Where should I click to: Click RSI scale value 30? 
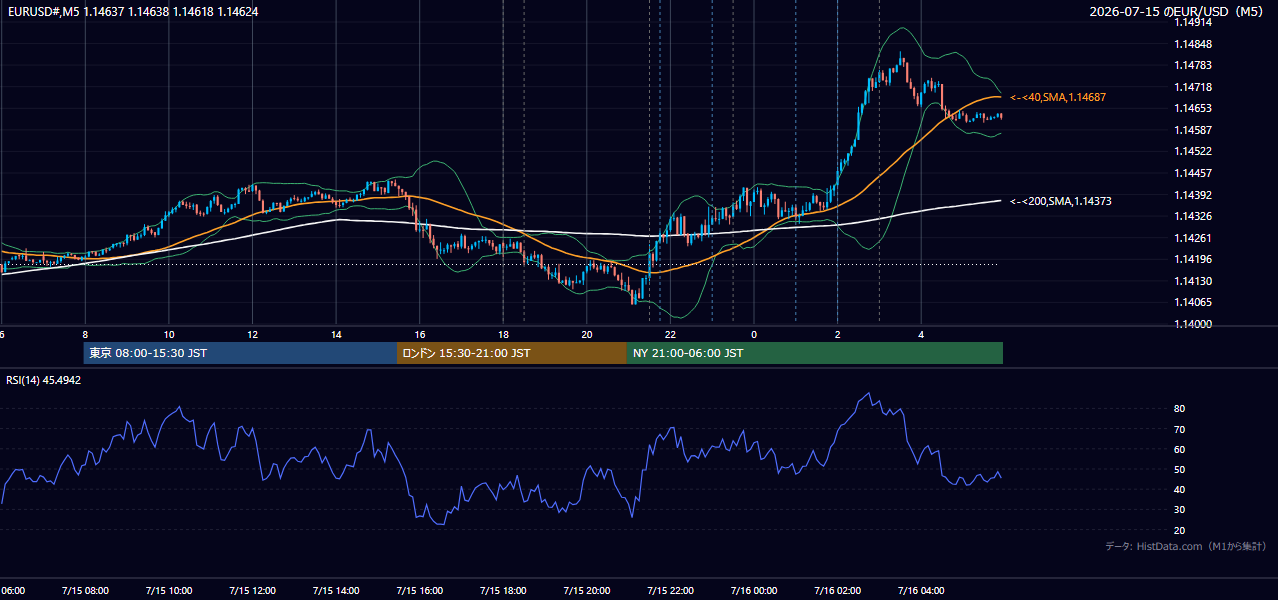1179,509
